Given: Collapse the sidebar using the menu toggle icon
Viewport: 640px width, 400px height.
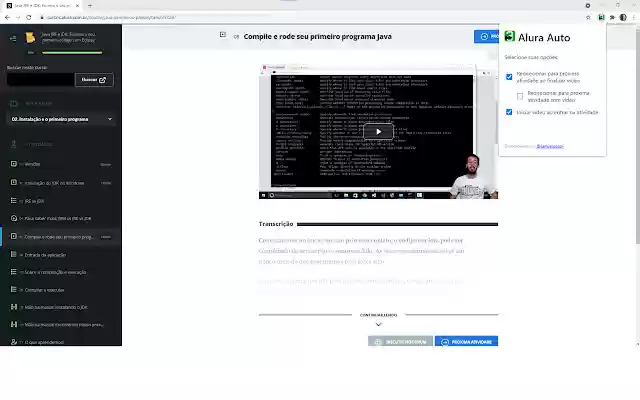Looking at the screenshot, I should pos(13,38).
